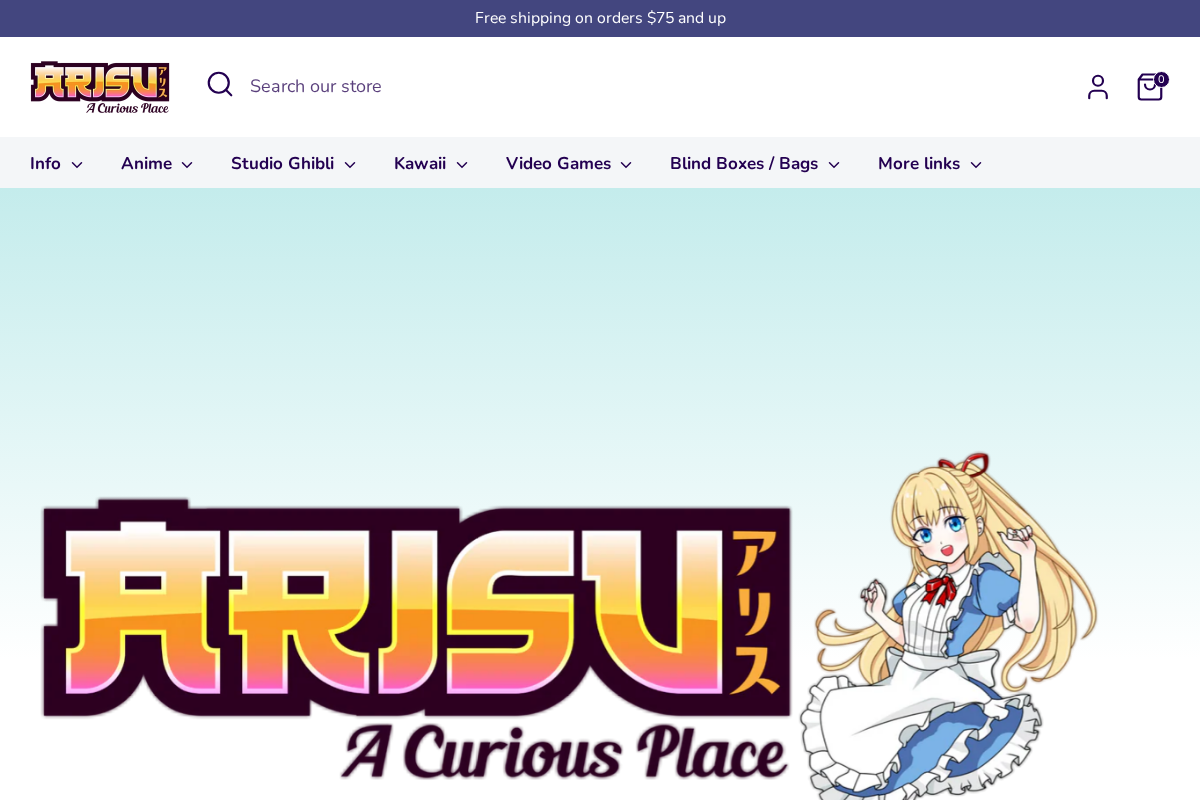
Task: Open the shopping cart bag icon
Action: (x=1149, y=88)
